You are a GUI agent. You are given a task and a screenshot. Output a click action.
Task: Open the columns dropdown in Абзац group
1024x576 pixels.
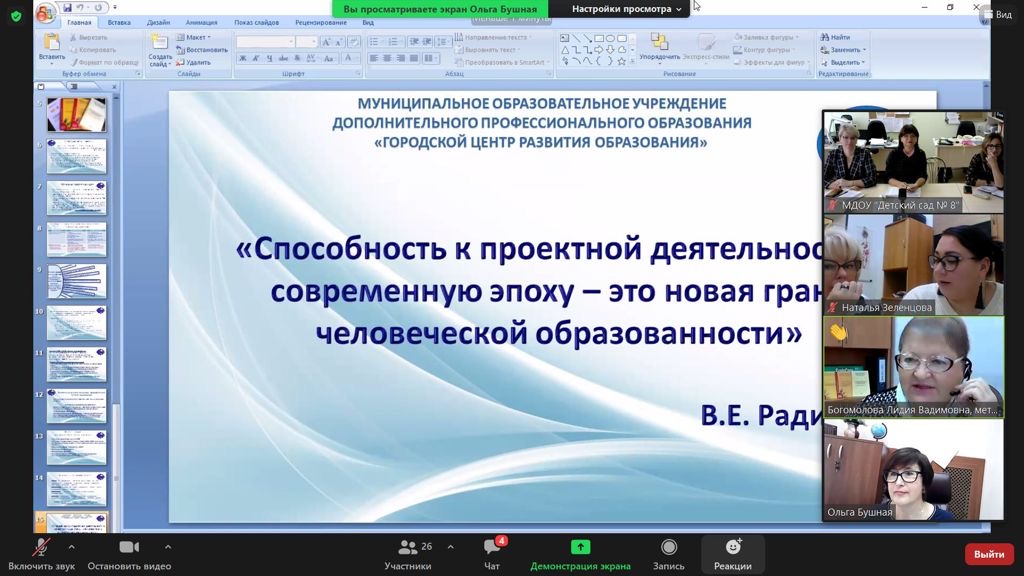pyautogui.click(x=430, y=59)
